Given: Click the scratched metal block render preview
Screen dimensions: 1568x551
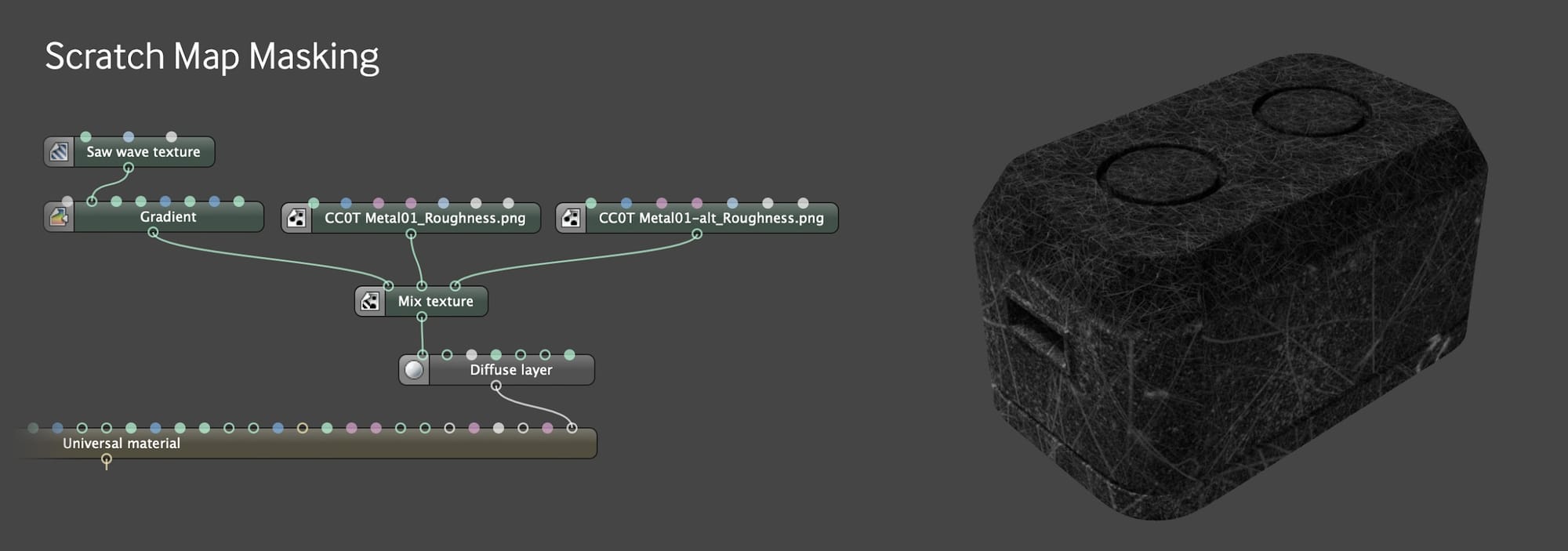Looking at the screenshot, I should pyautogui.click(x=1229, y=286).
